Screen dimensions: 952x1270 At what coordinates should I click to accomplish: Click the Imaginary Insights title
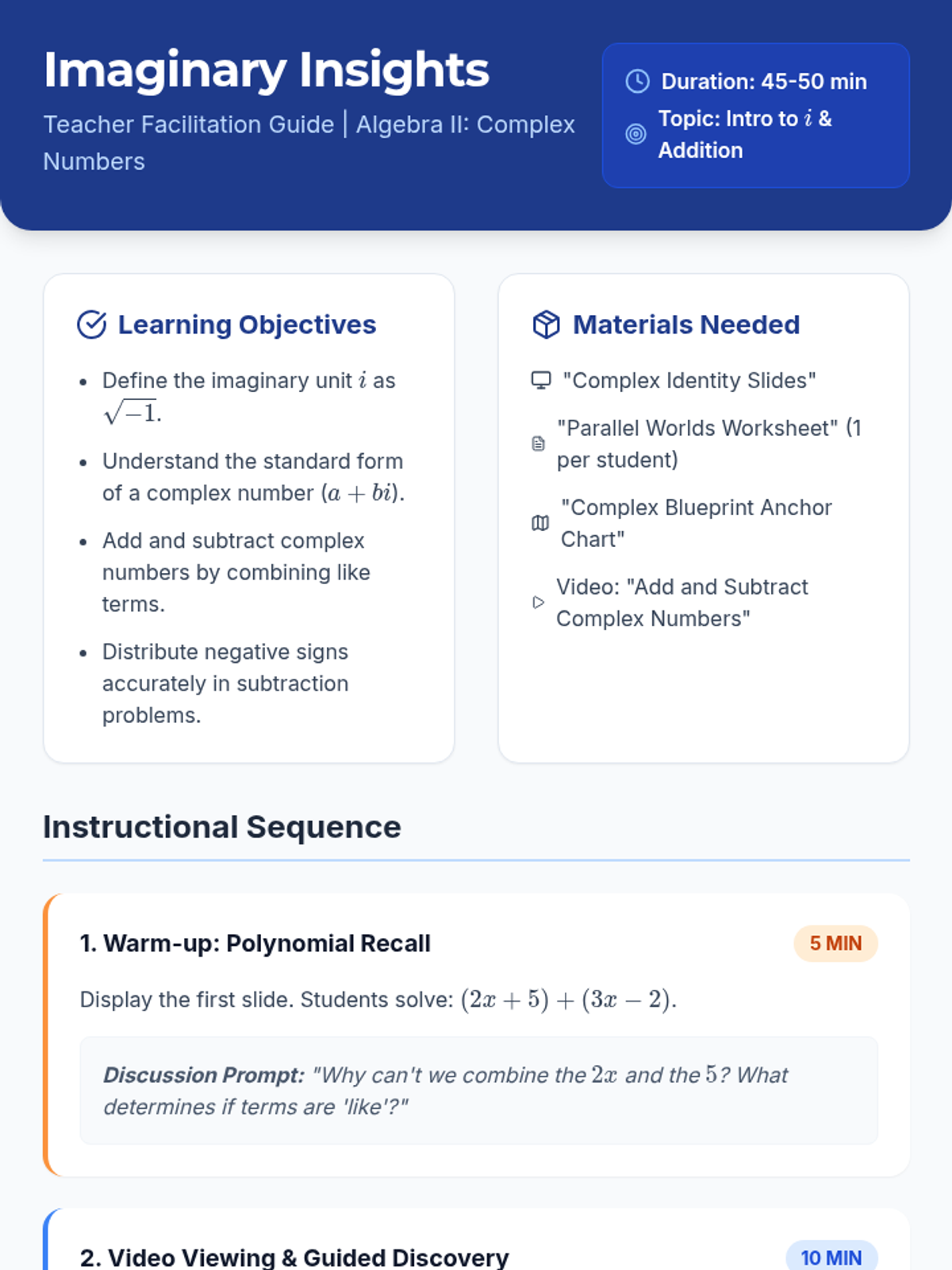point(267,70)
